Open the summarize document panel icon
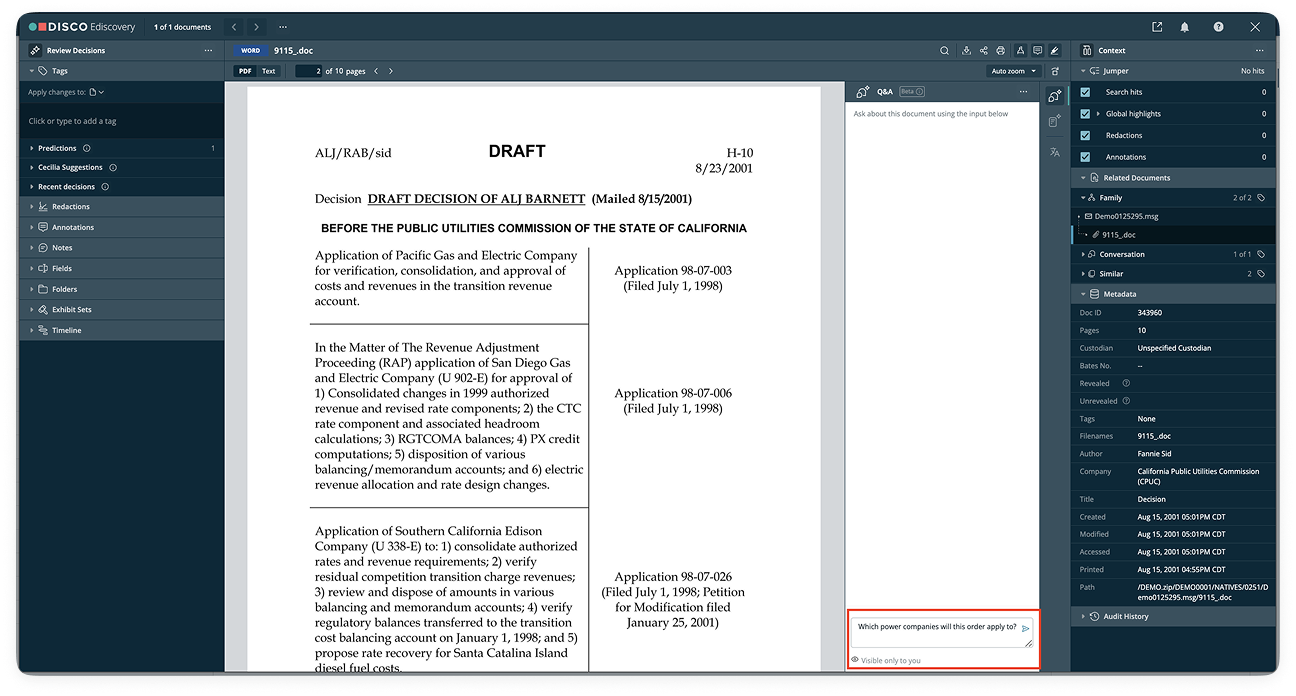 click(x=1054, y=120)
